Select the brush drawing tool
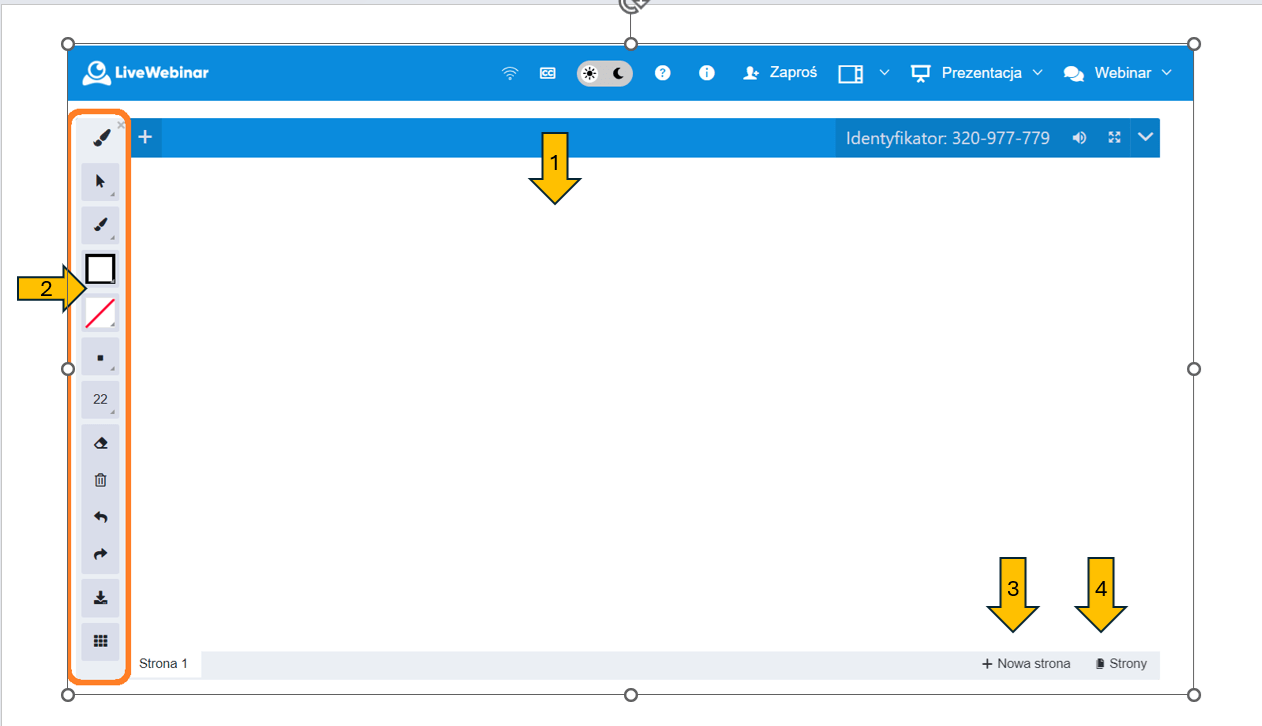 (100, 225)
